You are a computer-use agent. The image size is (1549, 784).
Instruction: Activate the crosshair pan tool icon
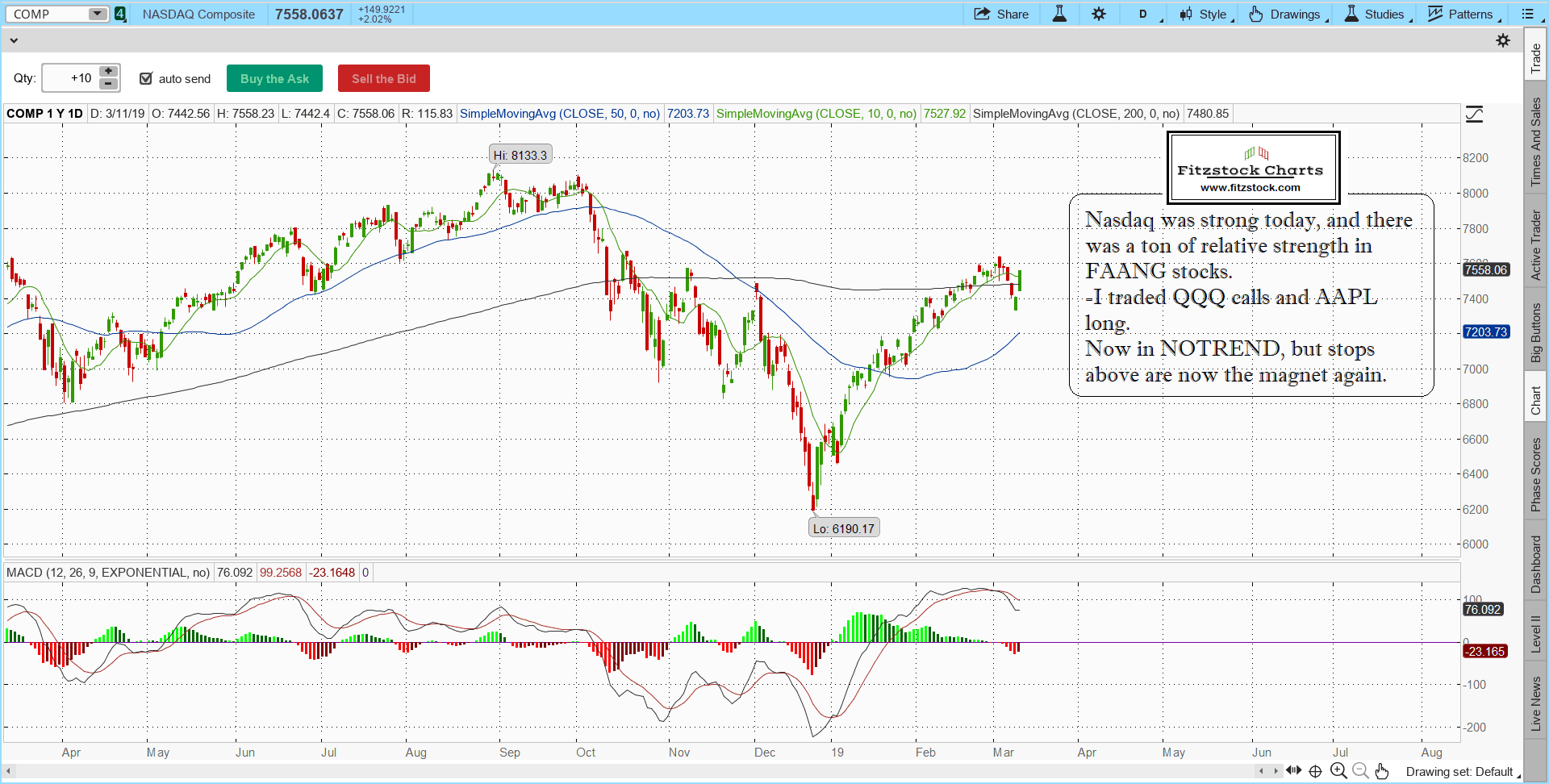[x=1316, y=771]
